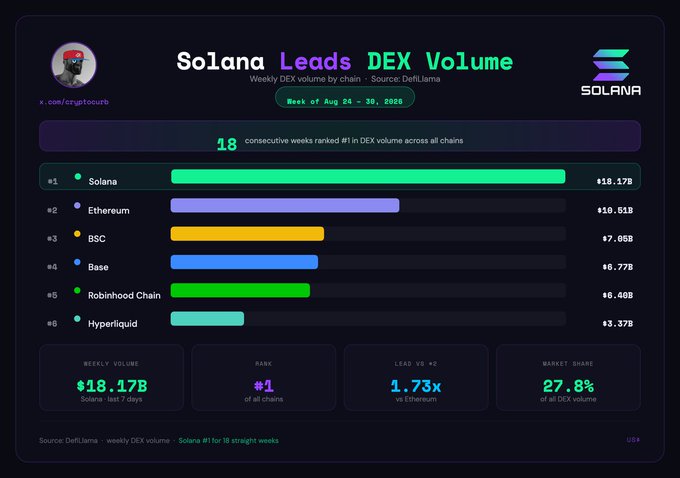Screen dimensions: 680x478
Task: Click the 'consecutive weeks ranked #1' text
Action: pos(354,141)
